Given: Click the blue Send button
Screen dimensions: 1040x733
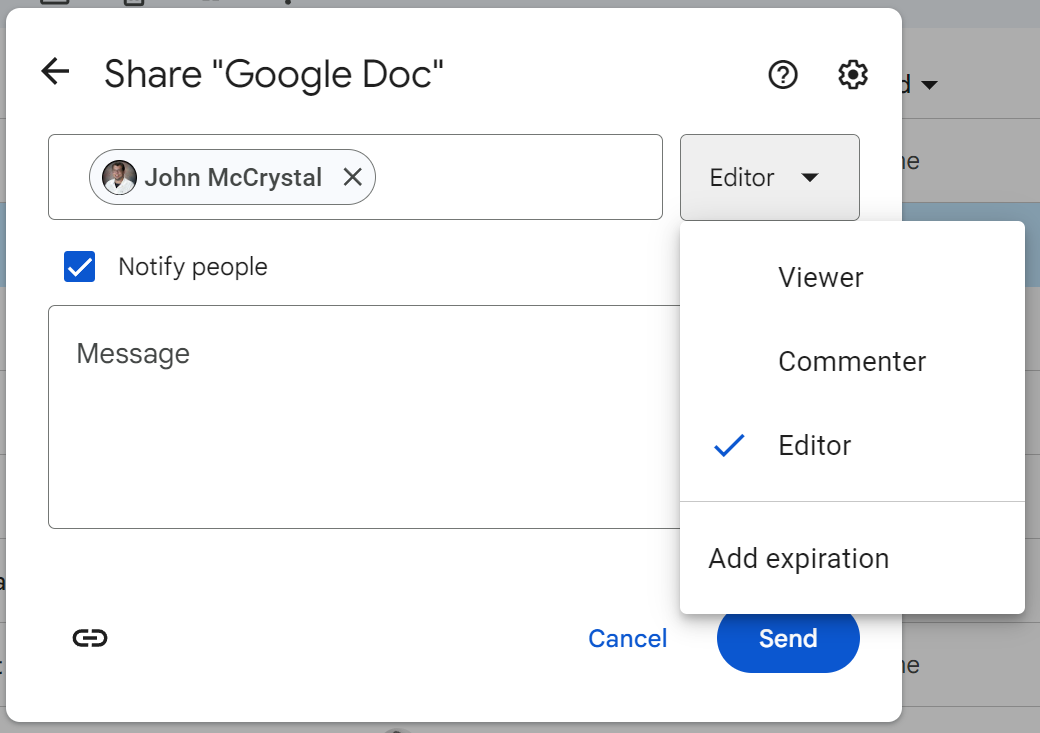Looking at the screenshot, I should click(788, 639).
